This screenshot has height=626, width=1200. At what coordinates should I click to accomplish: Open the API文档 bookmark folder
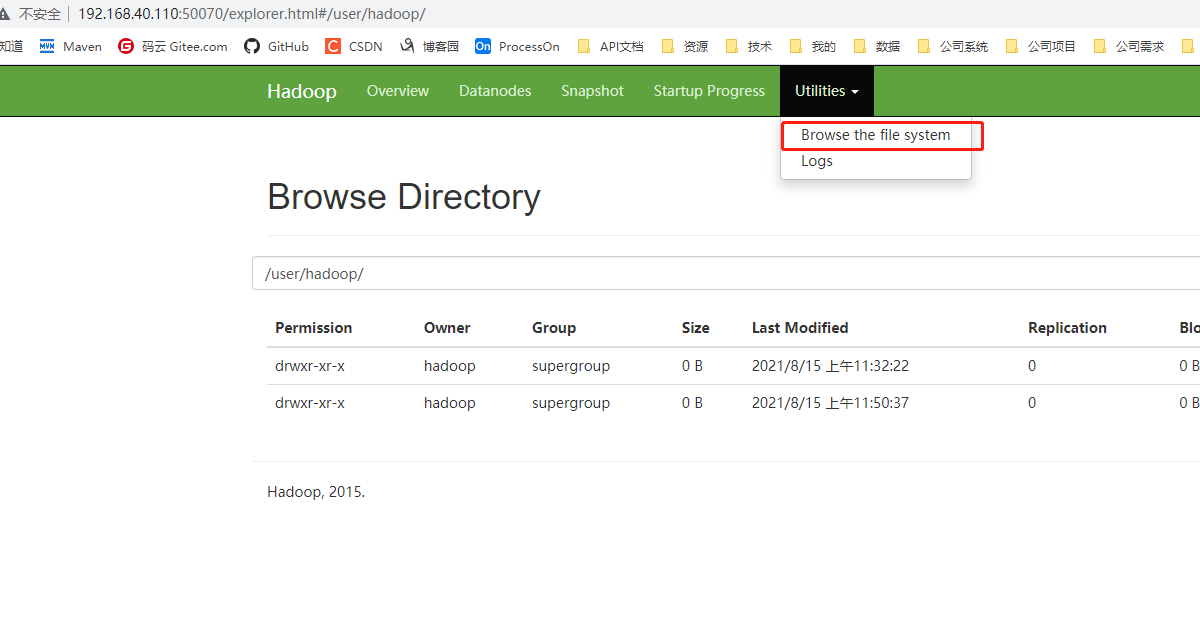point(611,46)
